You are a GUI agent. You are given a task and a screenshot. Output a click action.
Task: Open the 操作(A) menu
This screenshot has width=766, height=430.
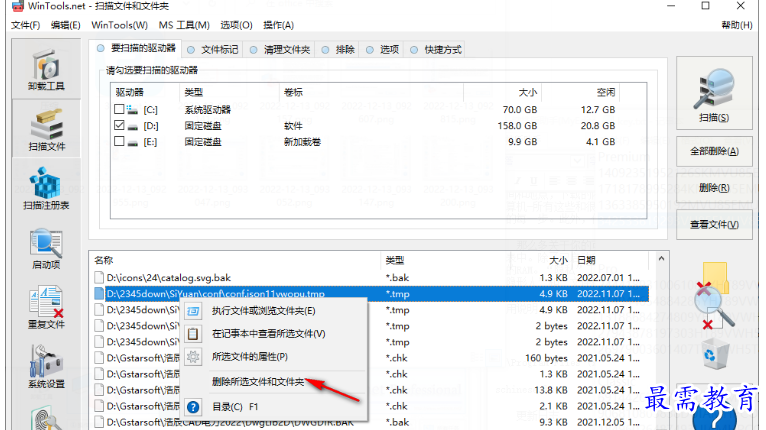pyautogui.click(x=278, y=25)
